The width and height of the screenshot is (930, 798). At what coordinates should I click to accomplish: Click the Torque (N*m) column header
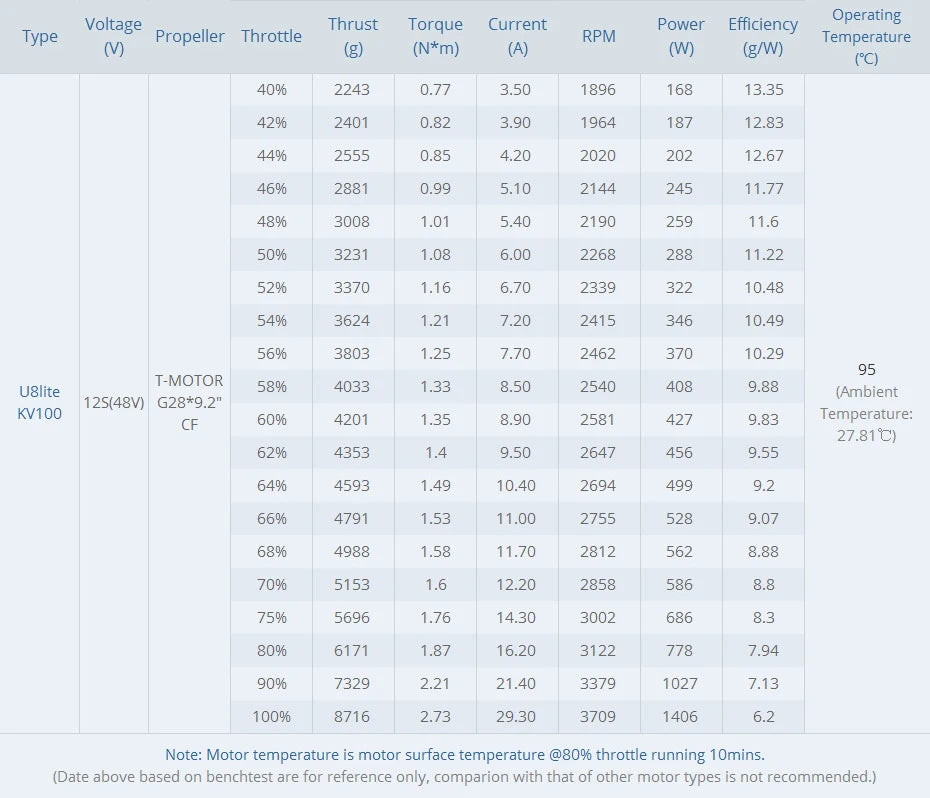coord(435,36)
